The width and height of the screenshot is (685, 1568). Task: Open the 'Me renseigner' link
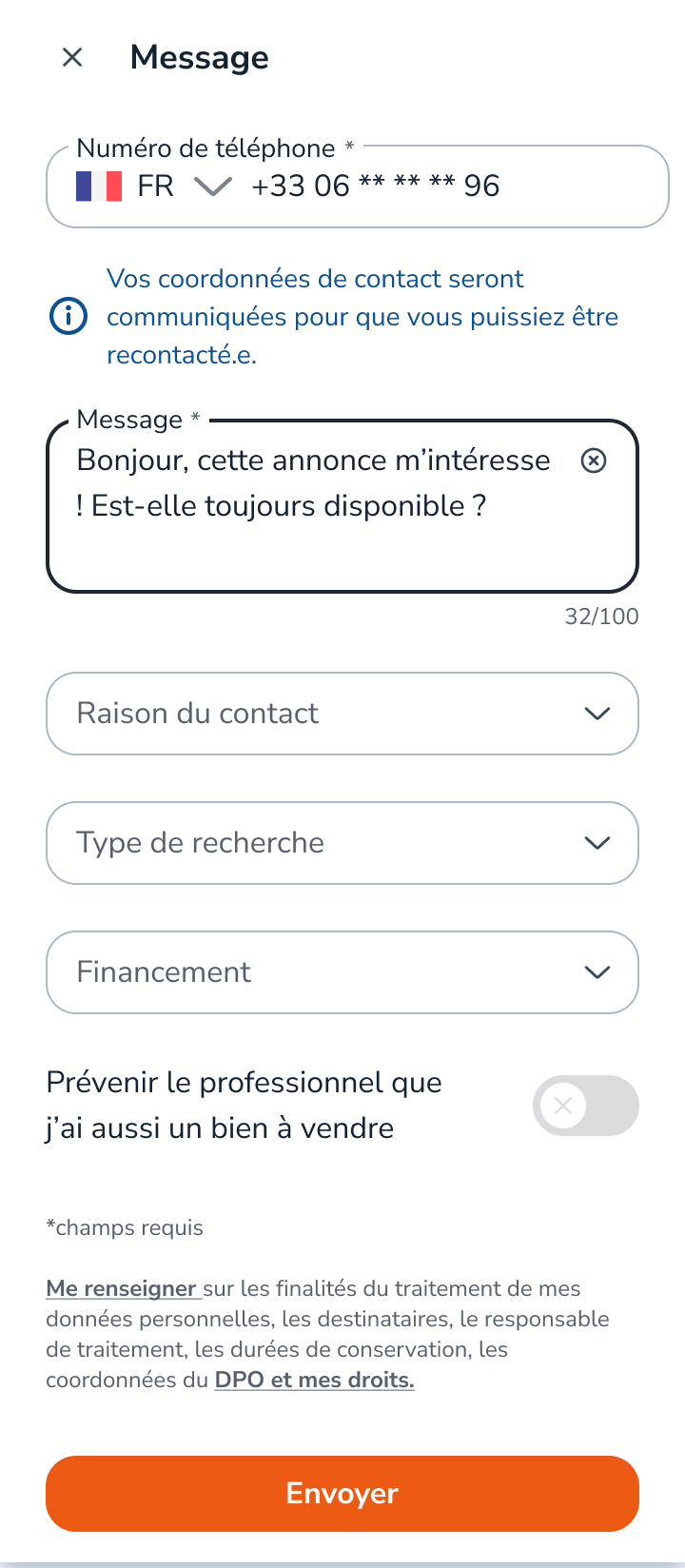[121, 1289]
